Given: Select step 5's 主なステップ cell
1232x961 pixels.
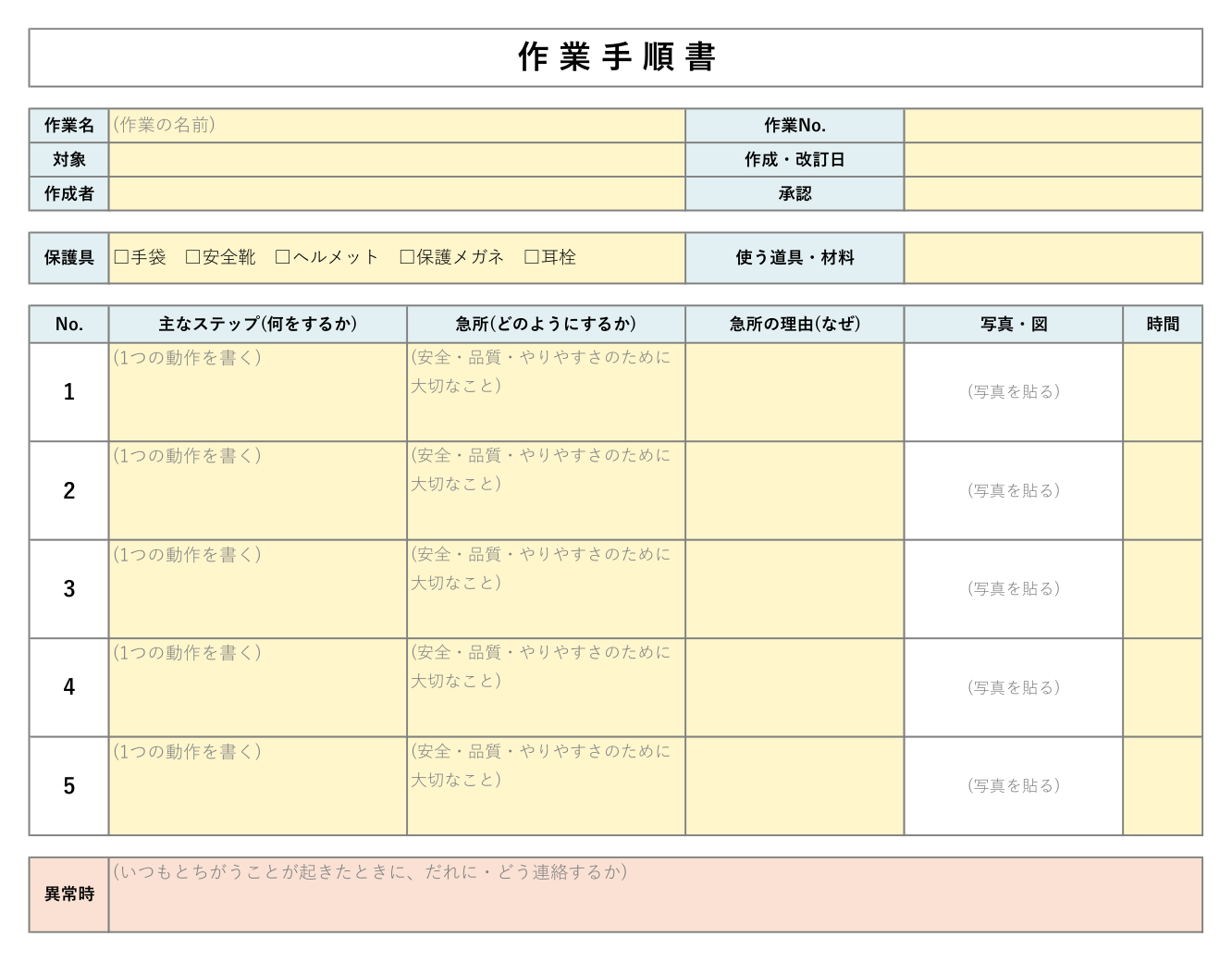Looking at the screenshot, I should click(258, 786).
